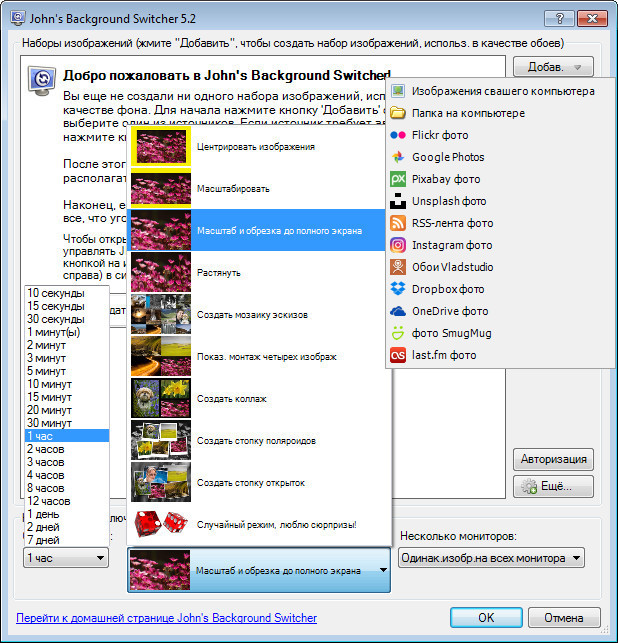Click the Unsplash фото icon

pos(398,201)
